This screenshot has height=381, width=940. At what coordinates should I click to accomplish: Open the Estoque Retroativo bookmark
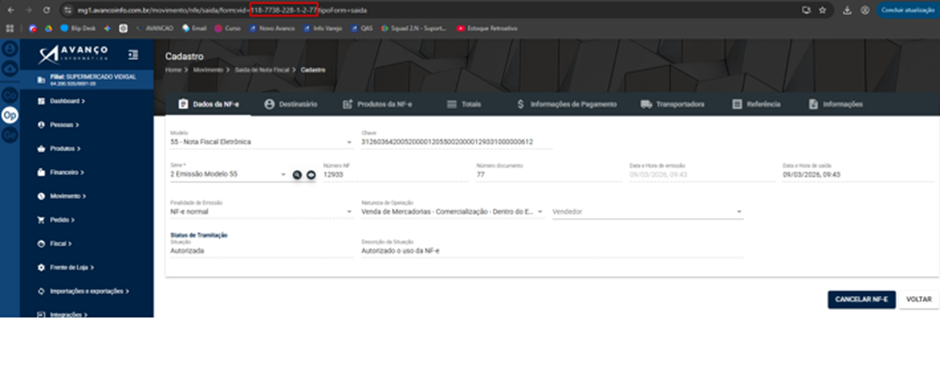[486, 28]
